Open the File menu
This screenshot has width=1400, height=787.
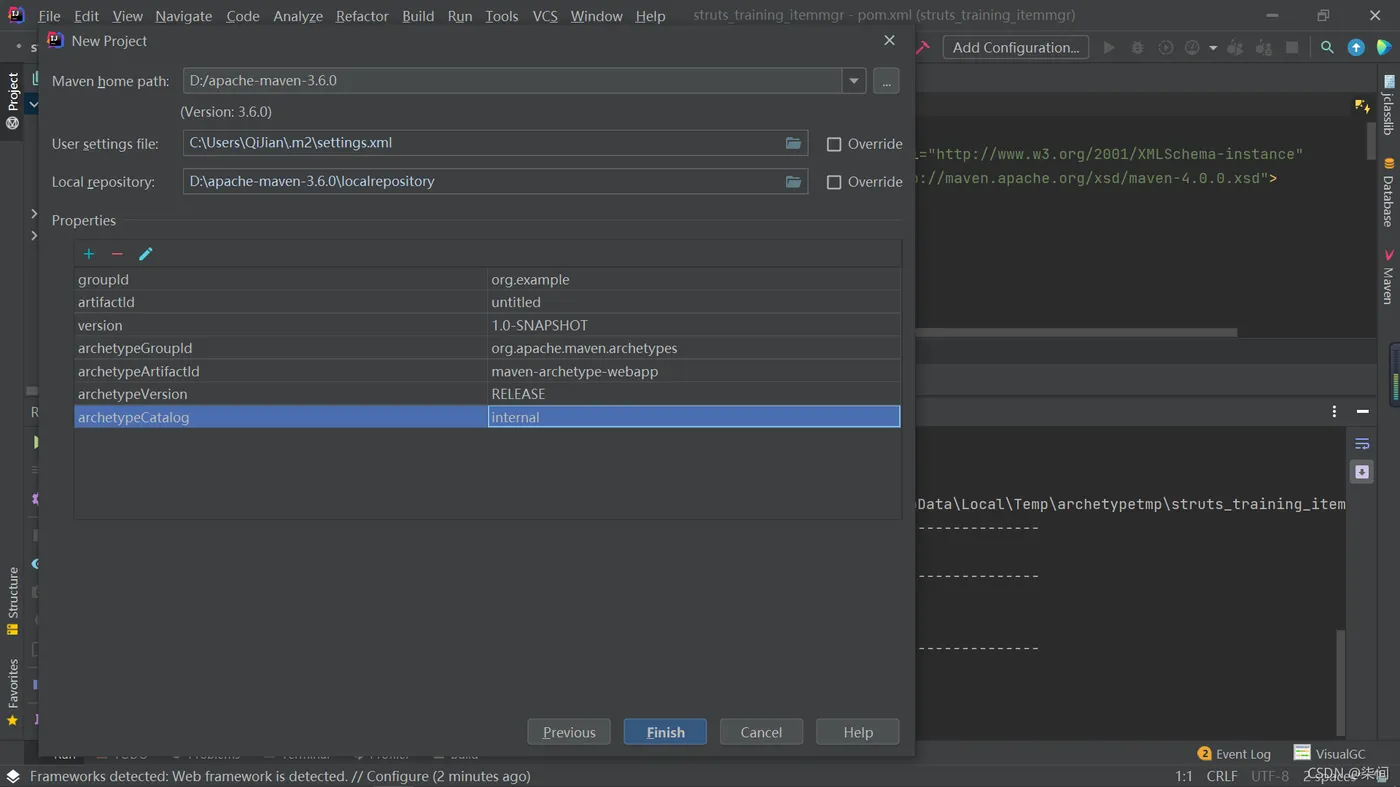49,16
